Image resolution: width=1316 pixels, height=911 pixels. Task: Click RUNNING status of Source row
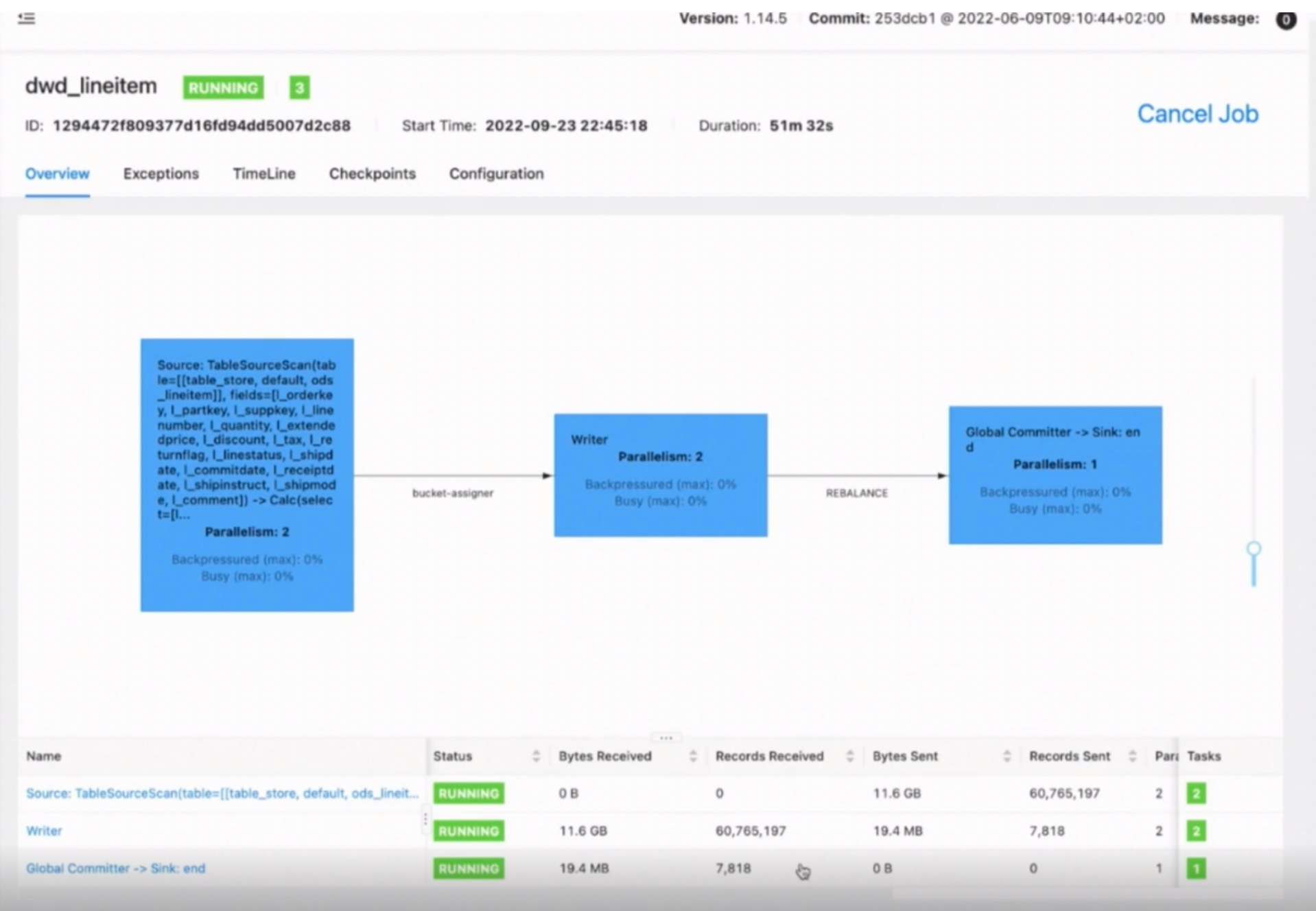(469, 794)
